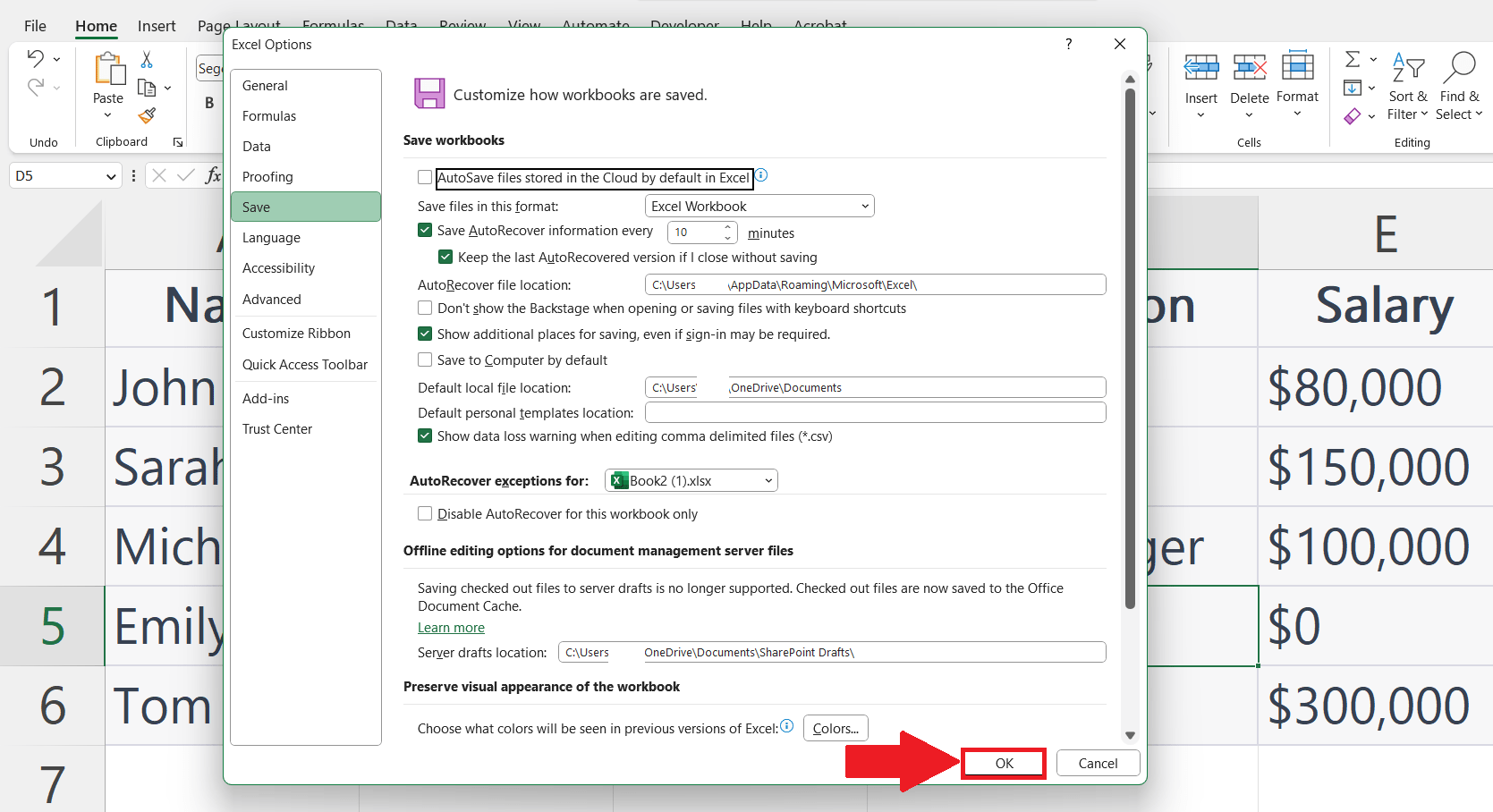Open the Name Box dropdown

point(112,175)
